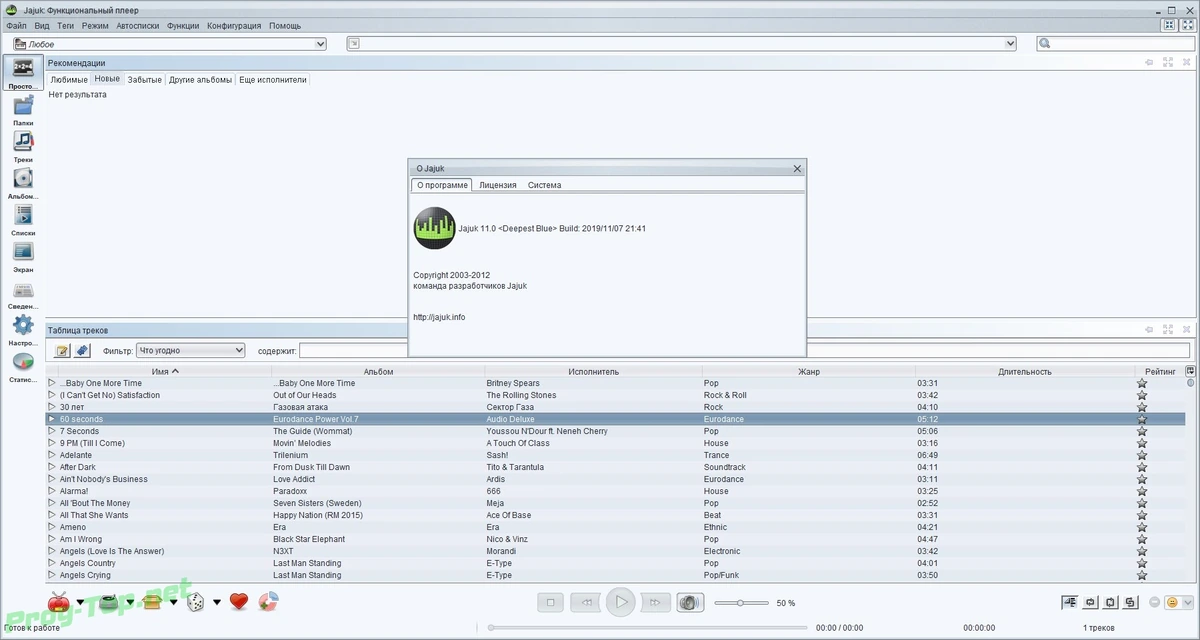This screenshot has height=640, width=1200.
Task: Click the edit pencil icon in track table
Action: coord(63,351)
